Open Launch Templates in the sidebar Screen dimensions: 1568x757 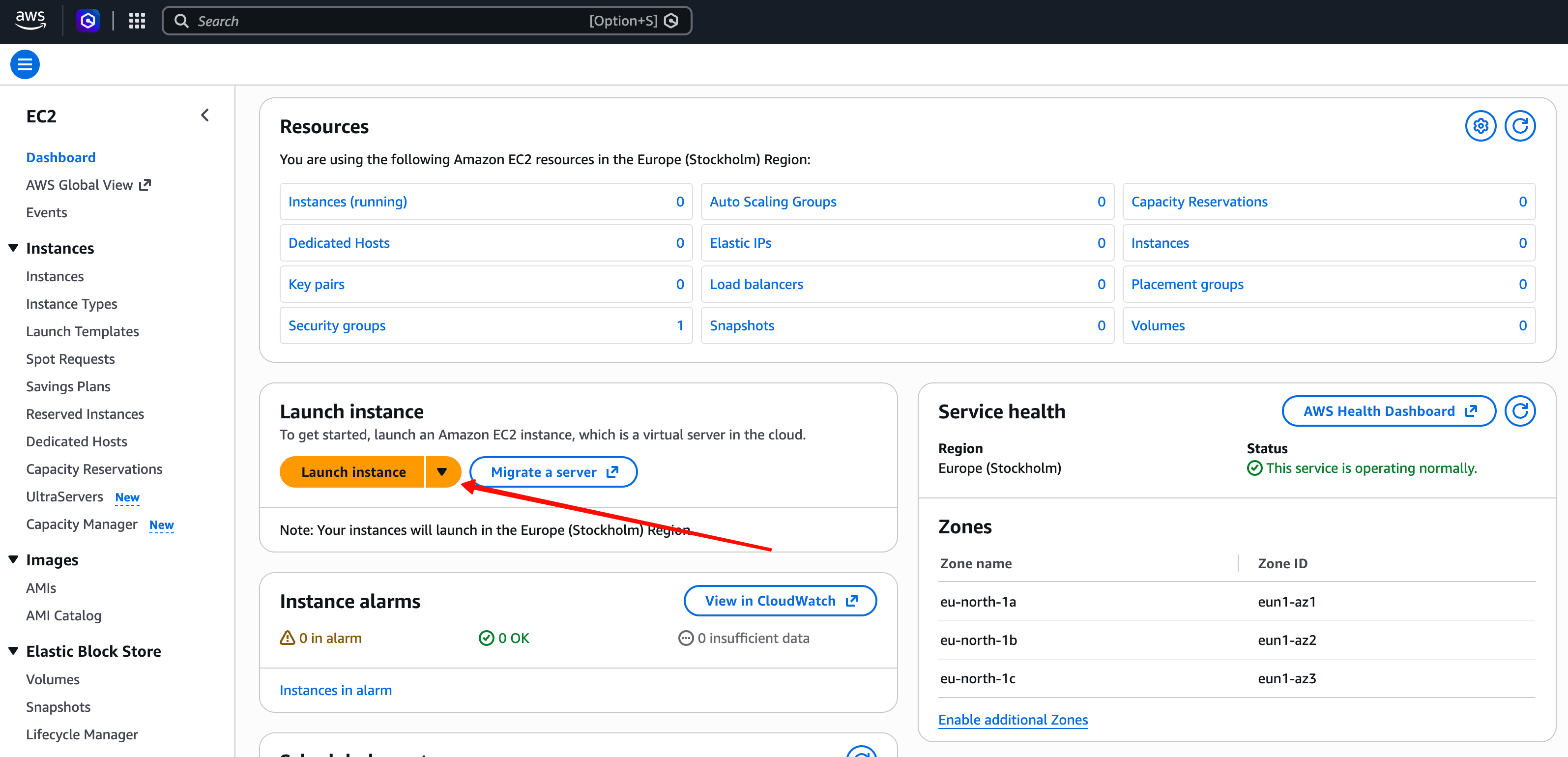[x=82, y=331]
